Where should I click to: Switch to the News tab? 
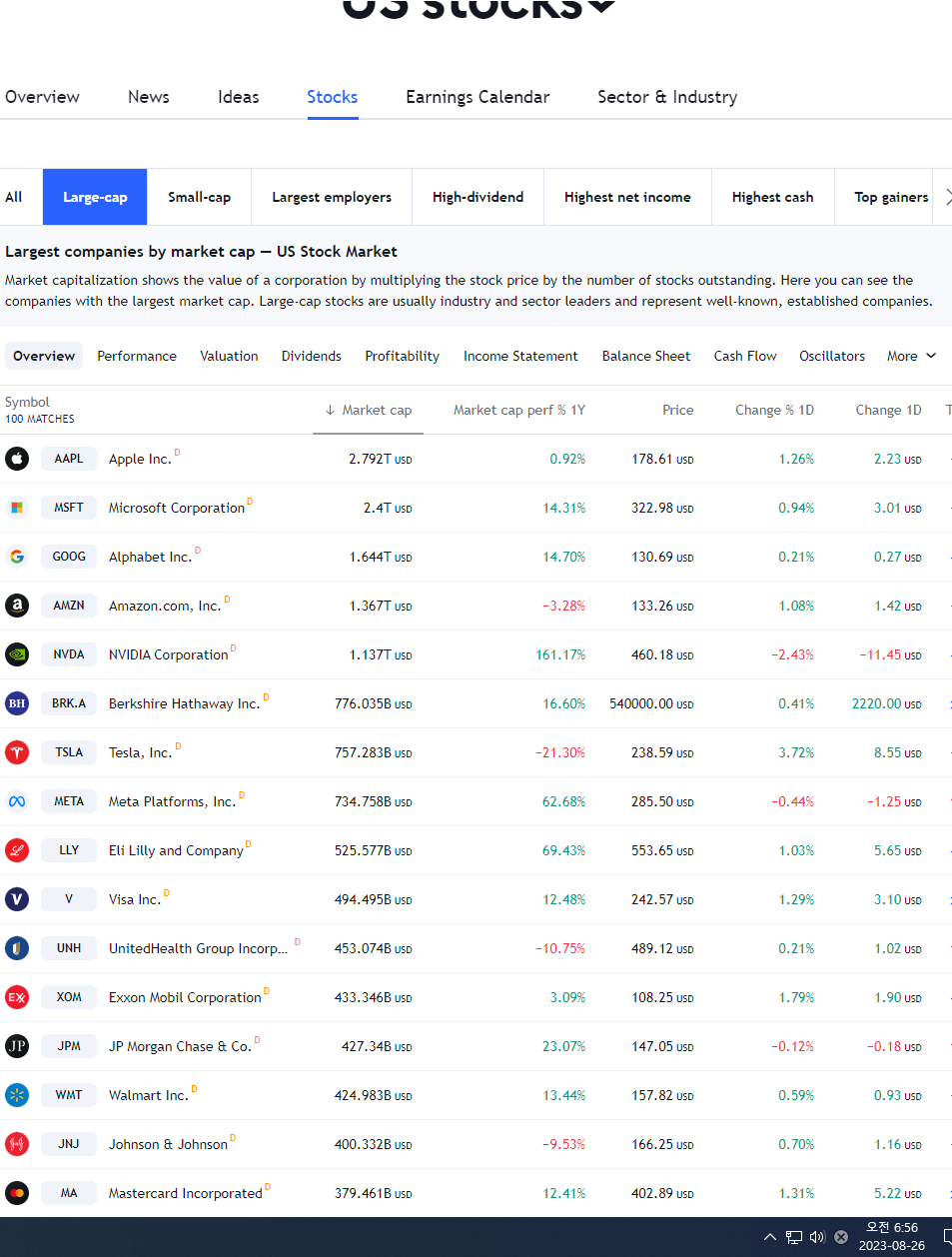click(x=149, y=97)
